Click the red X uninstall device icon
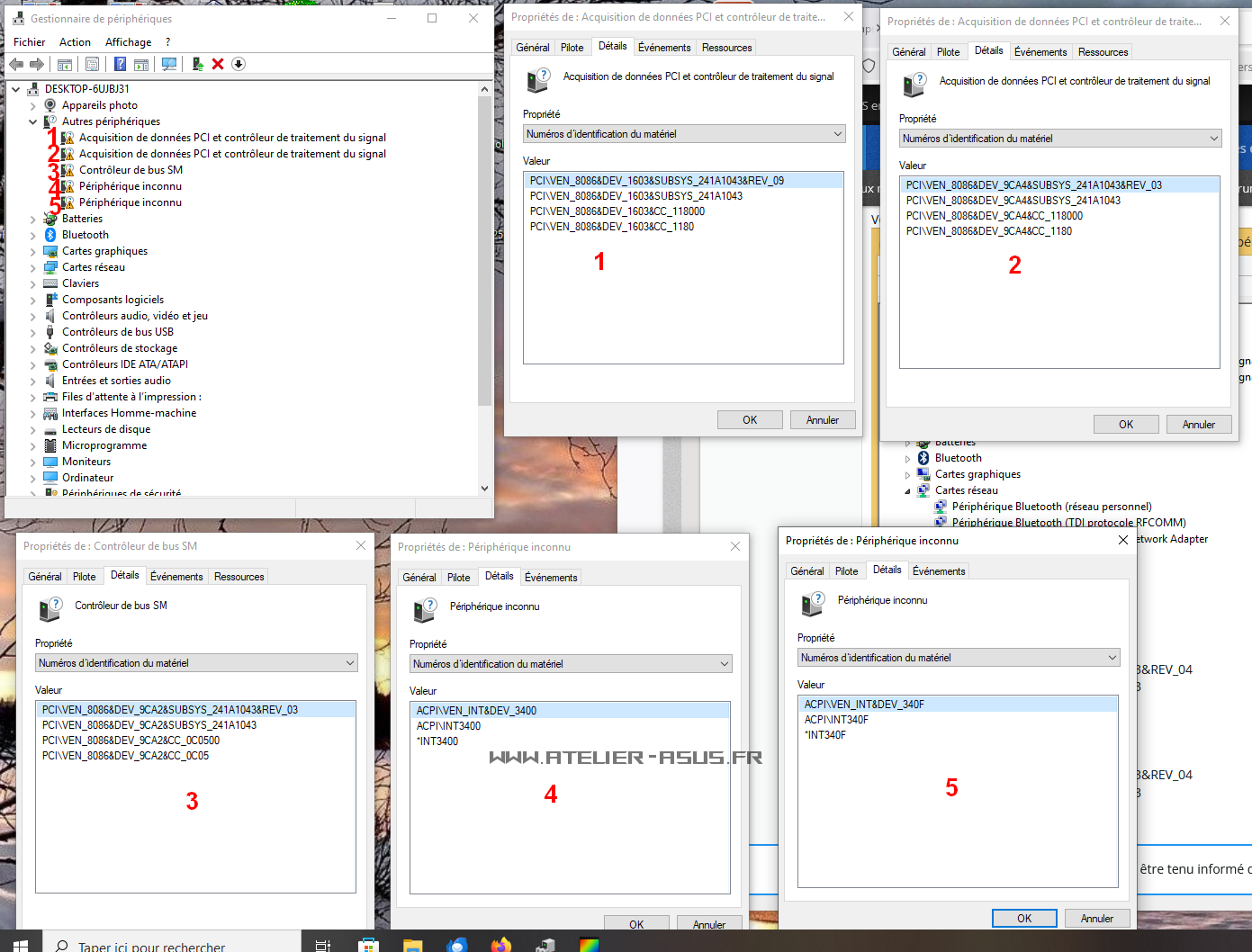Image resolution: width=1252 pixels, height=952 pixels. 218,64
